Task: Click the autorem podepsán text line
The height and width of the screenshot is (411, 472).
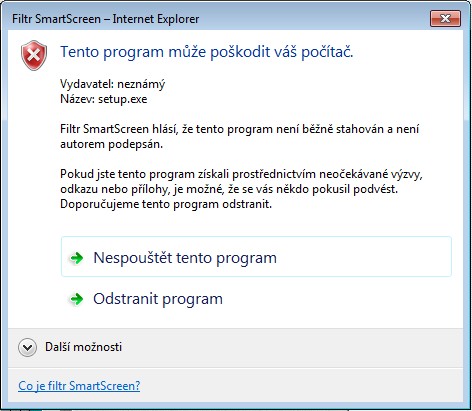Action: tap(111, 144)
